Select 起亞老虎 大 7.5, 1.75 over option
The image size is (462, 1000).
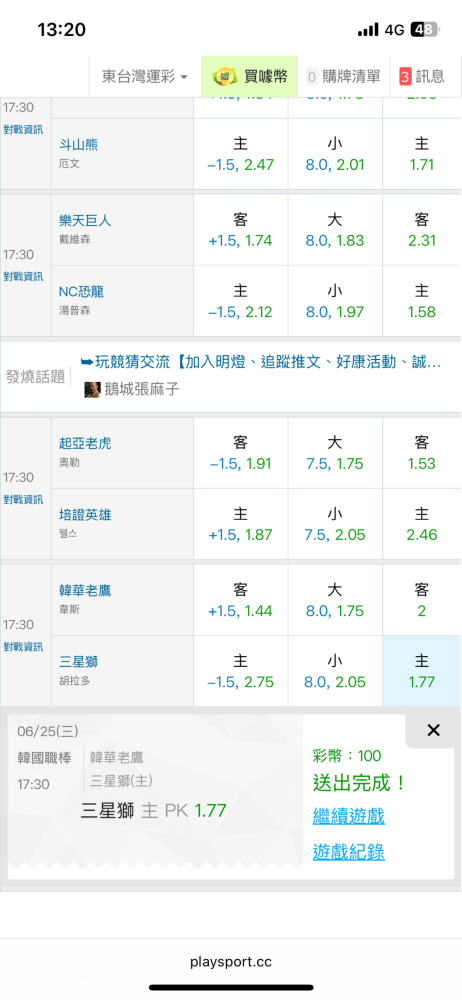click(335, 453)
